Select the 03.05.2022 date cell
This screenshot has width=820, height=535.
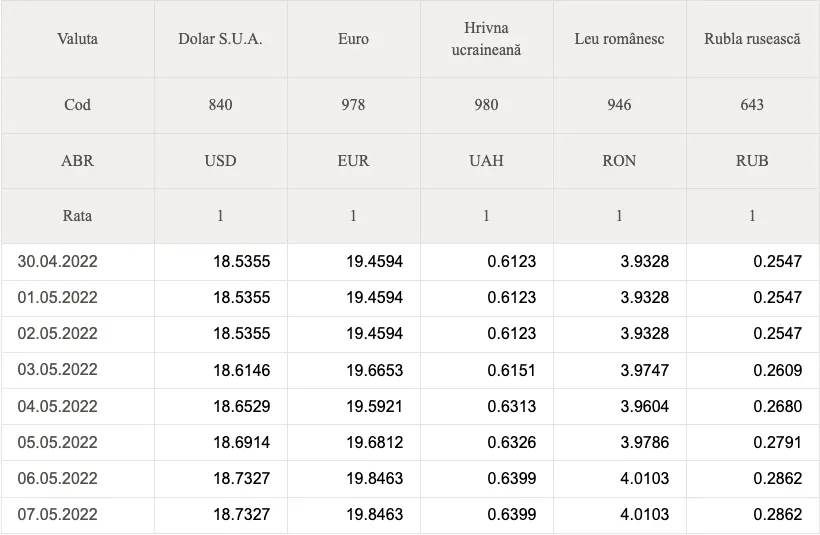pos(77,370)
